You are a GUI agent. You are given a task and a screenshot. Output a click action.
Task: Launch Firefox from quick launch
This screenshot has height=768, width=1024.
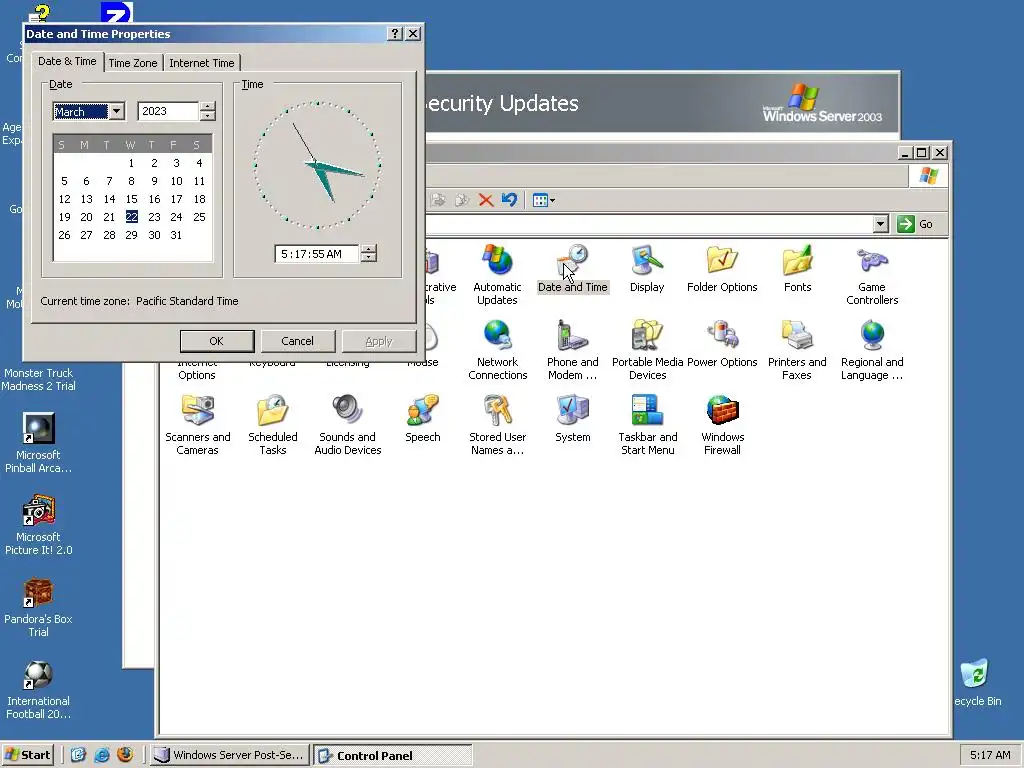click(125, 755)
